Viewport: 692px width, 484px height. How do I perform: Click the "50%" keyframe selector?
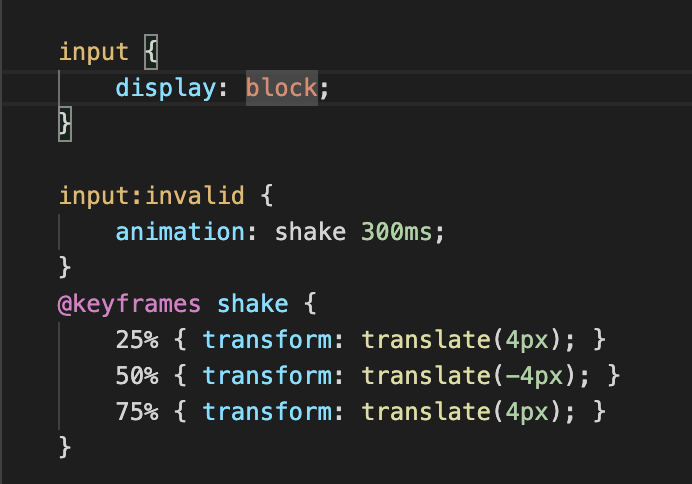pos(137,376)
